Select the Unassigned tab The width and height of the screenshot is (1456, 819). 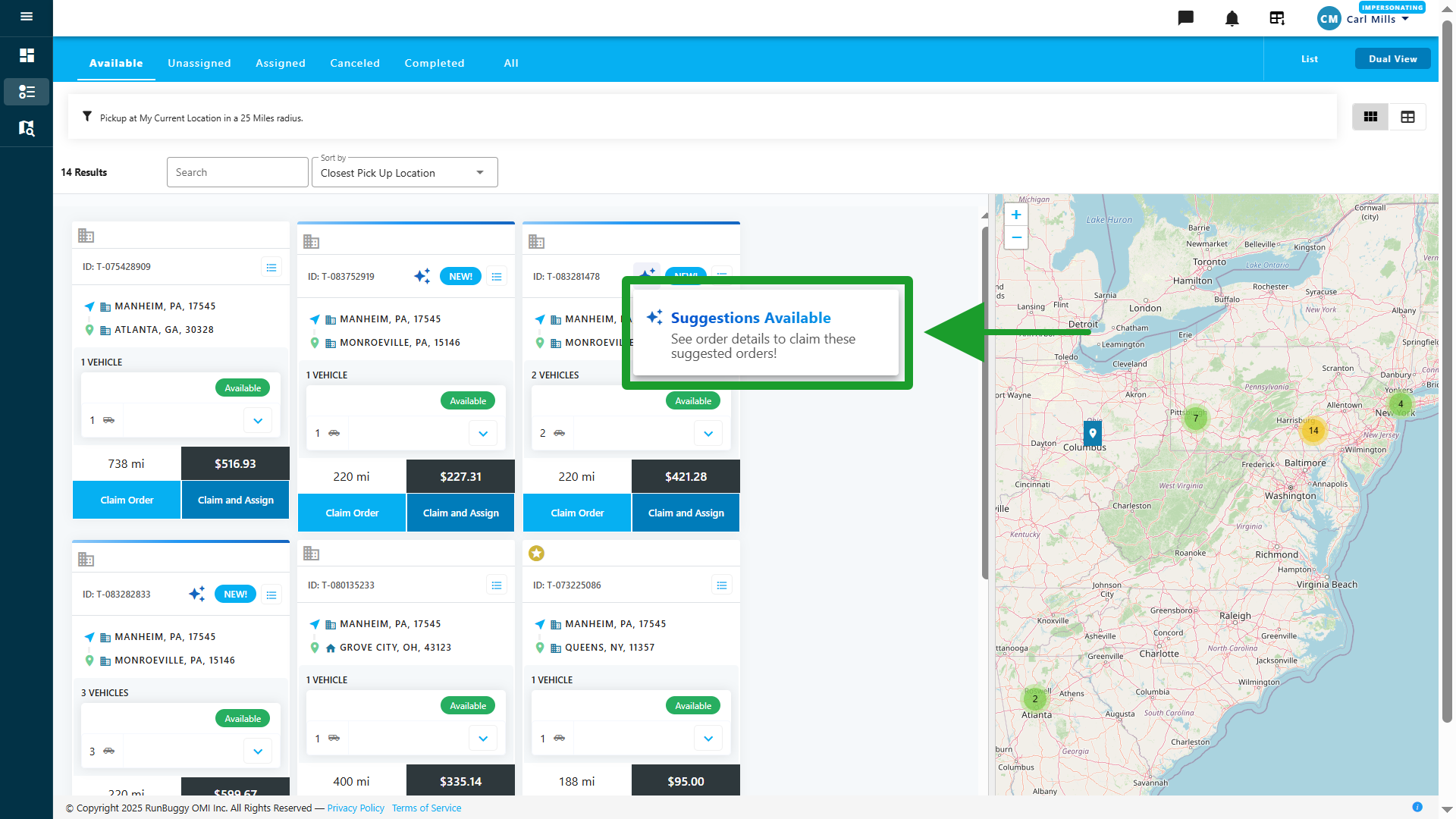199,63
